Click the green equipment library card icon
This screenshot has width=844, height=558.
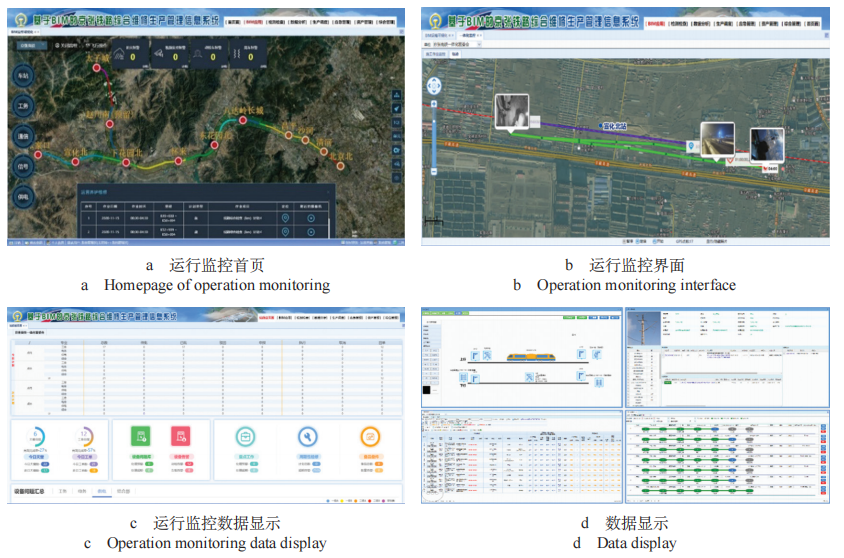140,436
